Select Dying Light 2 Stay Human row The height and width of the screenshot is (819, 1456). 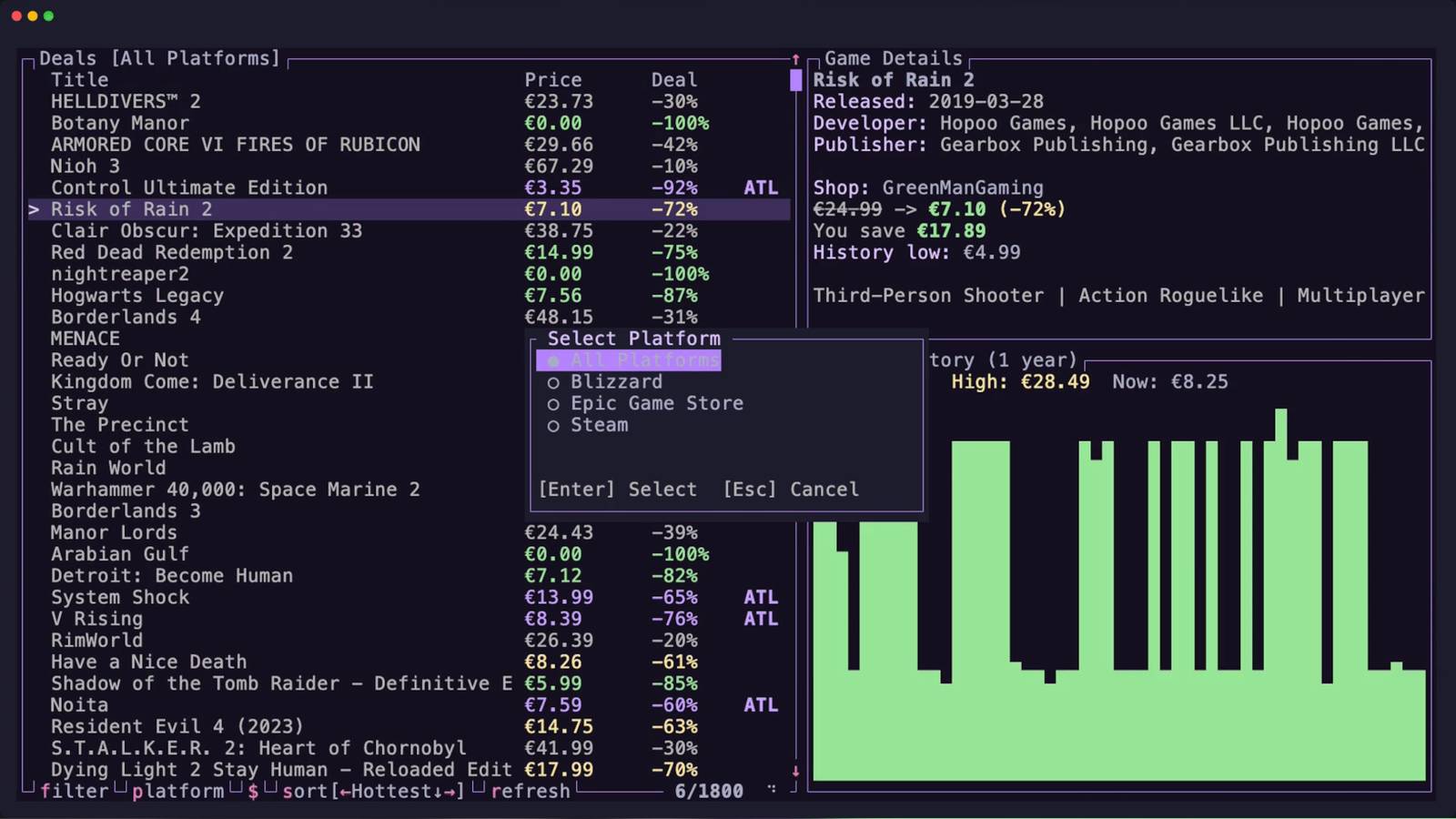tap(409, 770)
